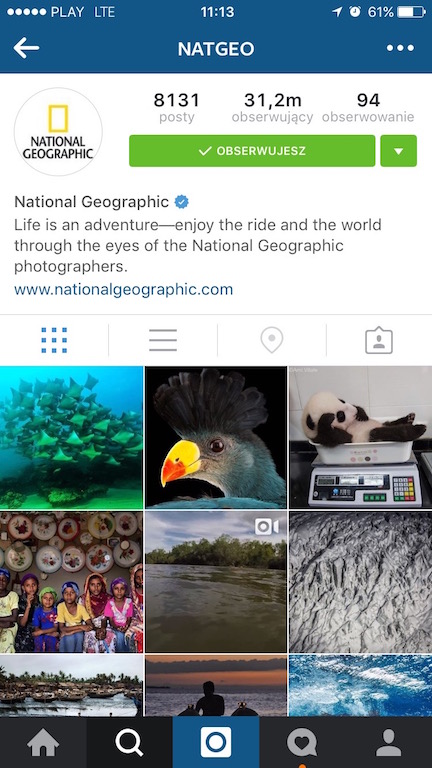Viewport: 432px width, 768px height.
Task: Open the National Geographic profile picture
Action: pyautogui.click(x=58, y=132)
